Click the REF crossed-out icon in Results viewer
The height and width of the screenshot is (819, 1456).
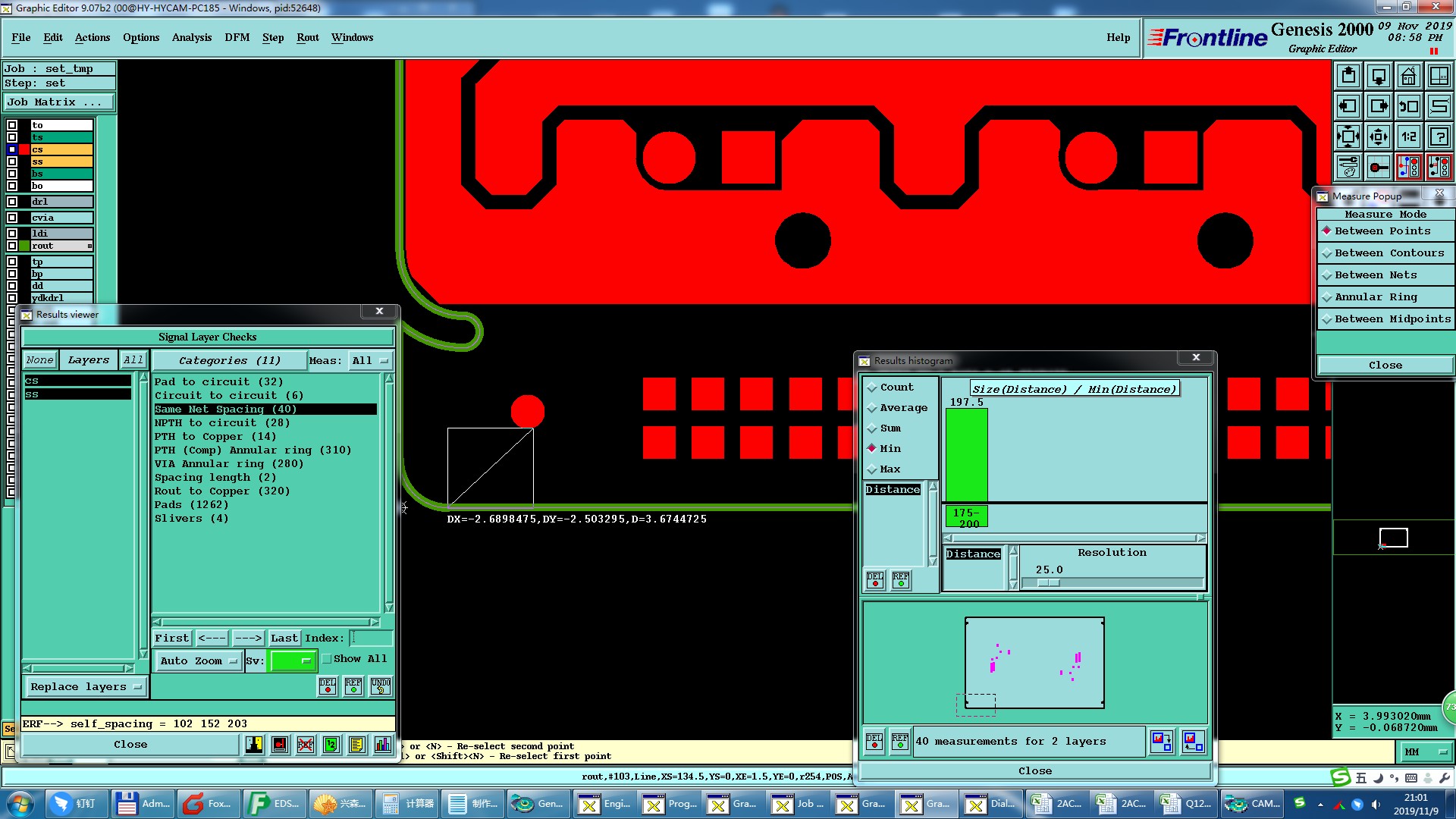tap(306, 745)
